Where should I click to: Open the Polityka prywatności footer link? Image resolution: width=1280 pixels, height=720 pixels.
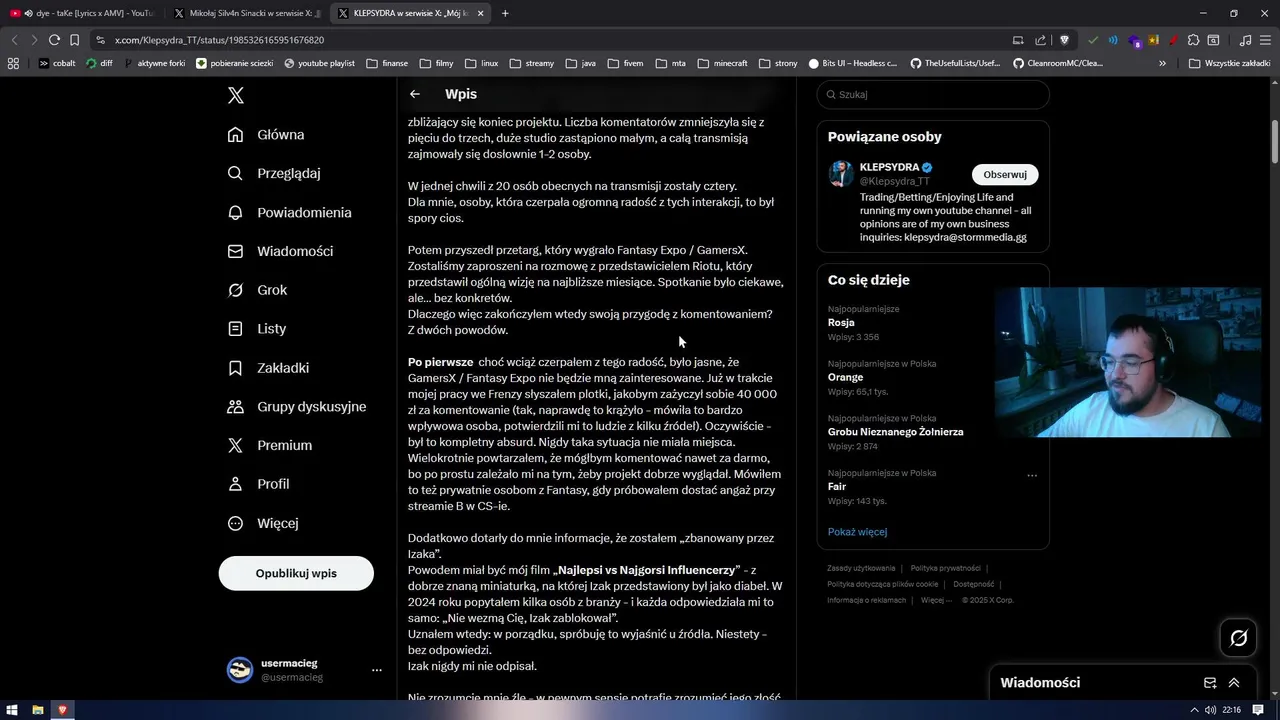[945, 568]
